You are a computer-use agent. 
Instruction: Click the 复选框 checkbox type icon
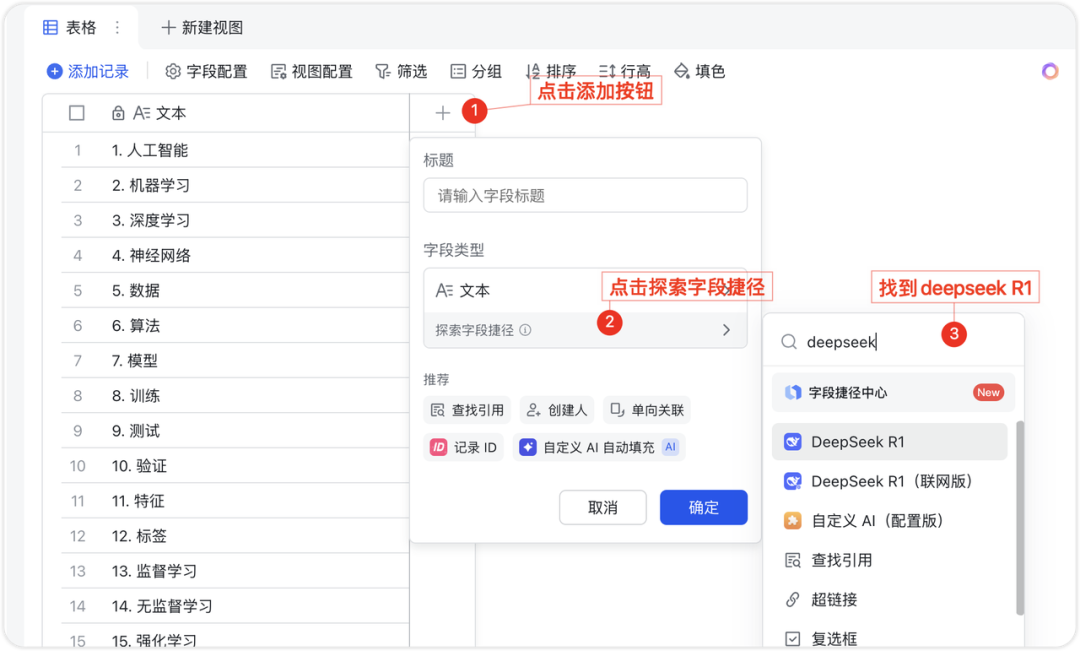click(793, 639)
